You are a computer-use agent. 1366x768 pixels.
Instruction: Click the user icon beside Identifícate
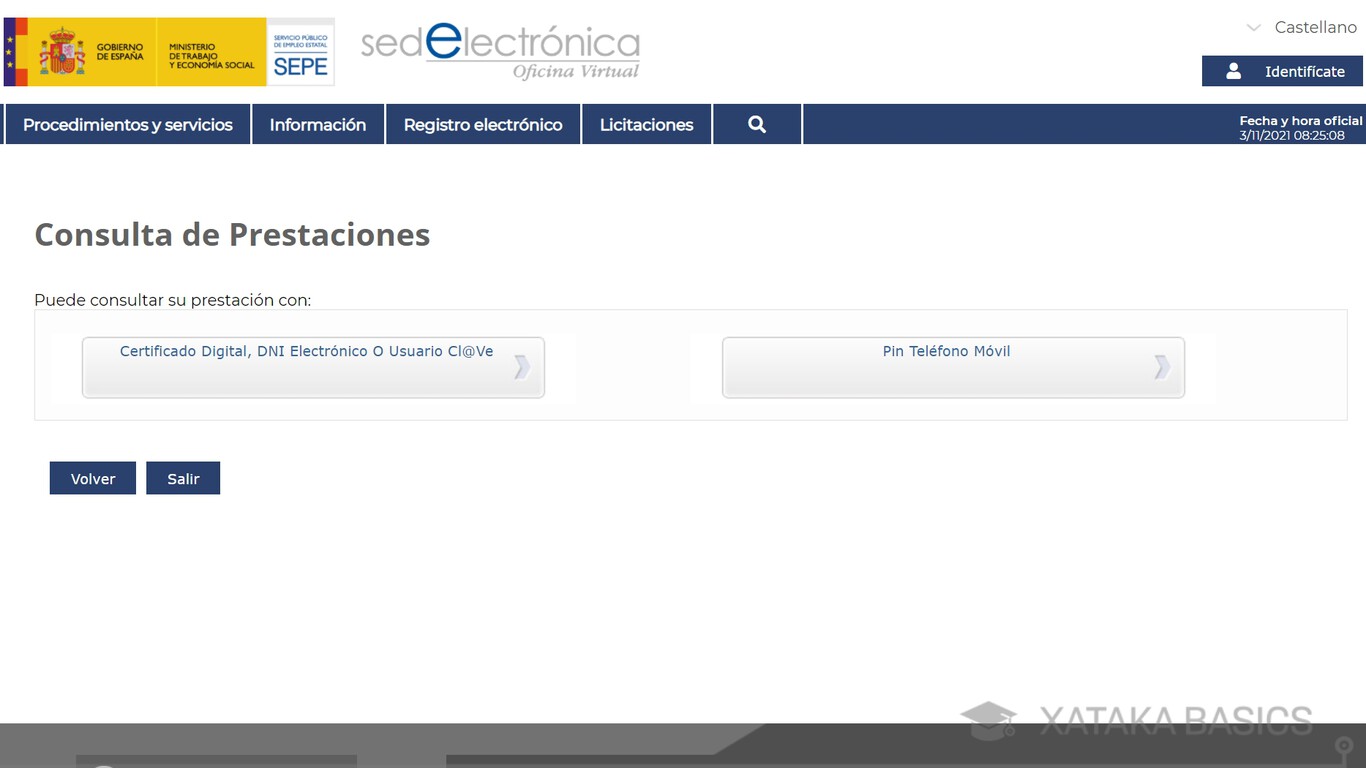(1233, 71)
